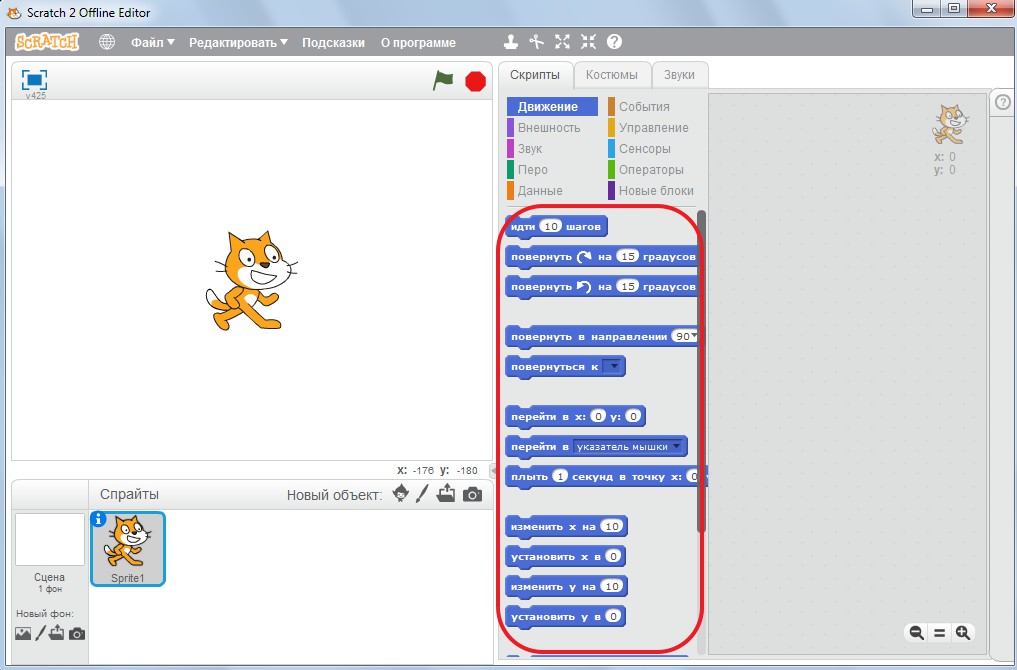Image resolution: width=1017 pixels, height=670 pixels.
Task: Open О программе
Action: [418, 43]
